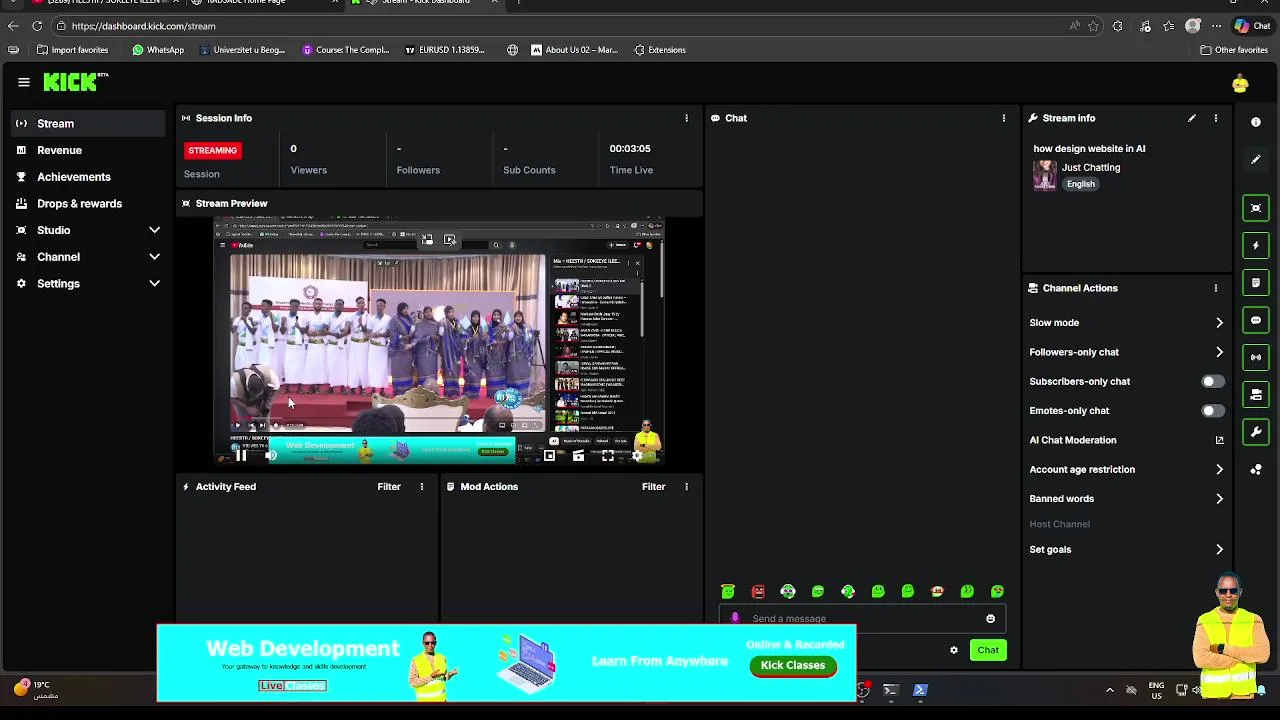Toggle the broadcast signal icon in right toolbar
1280x720 pixels.
(x=1256, y=357)
